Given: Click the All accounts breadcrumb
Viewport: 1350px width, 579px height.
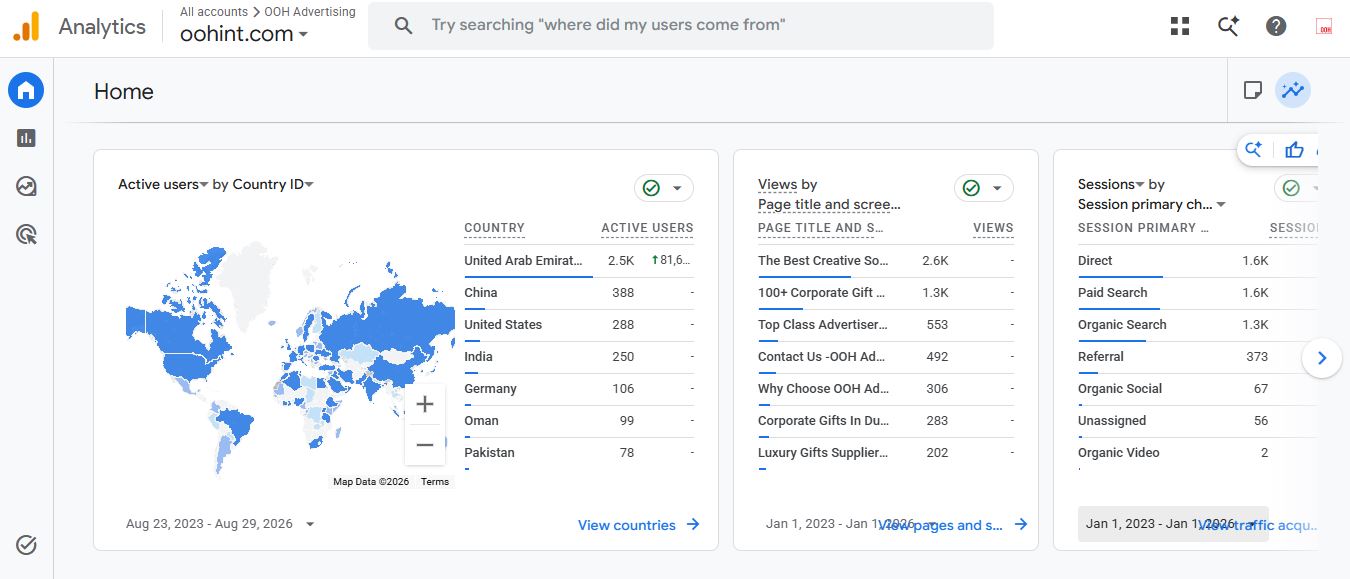Looking at the screenshot, I should tap(214, 12).
